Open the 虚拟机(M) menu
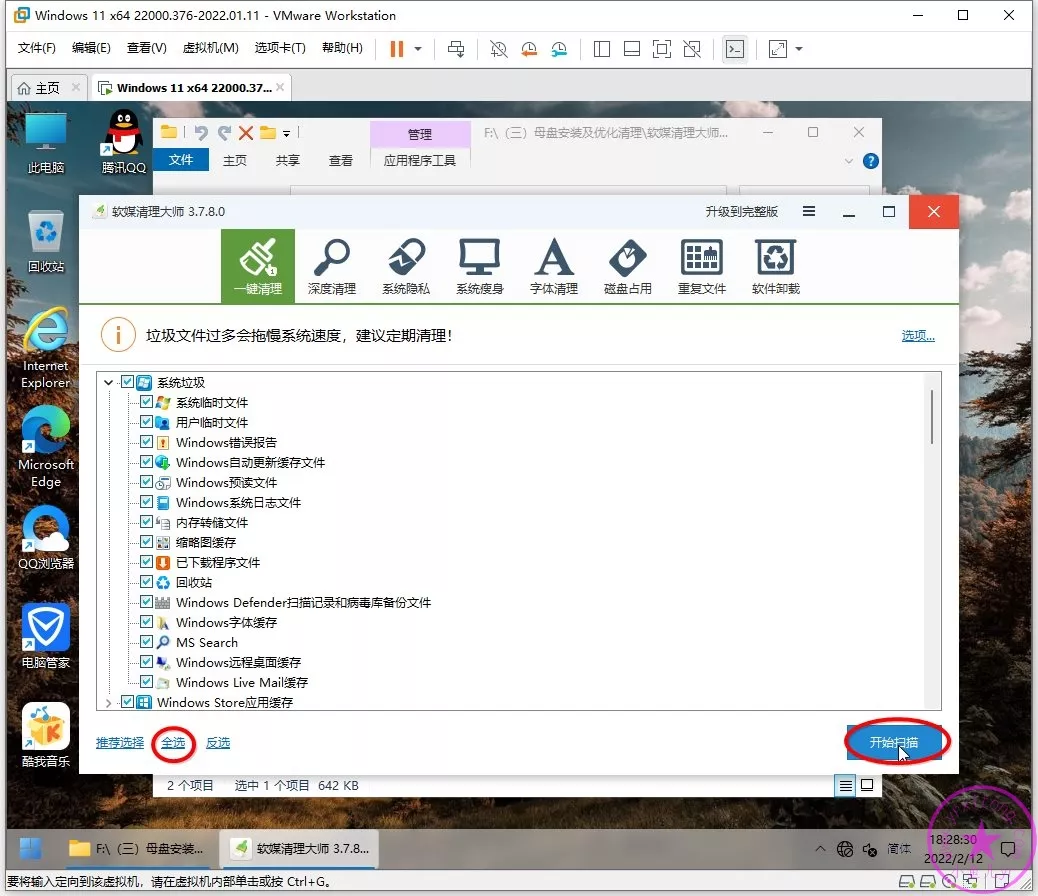Viewport: 1038px width, 896px height. (x=210, y=49)
